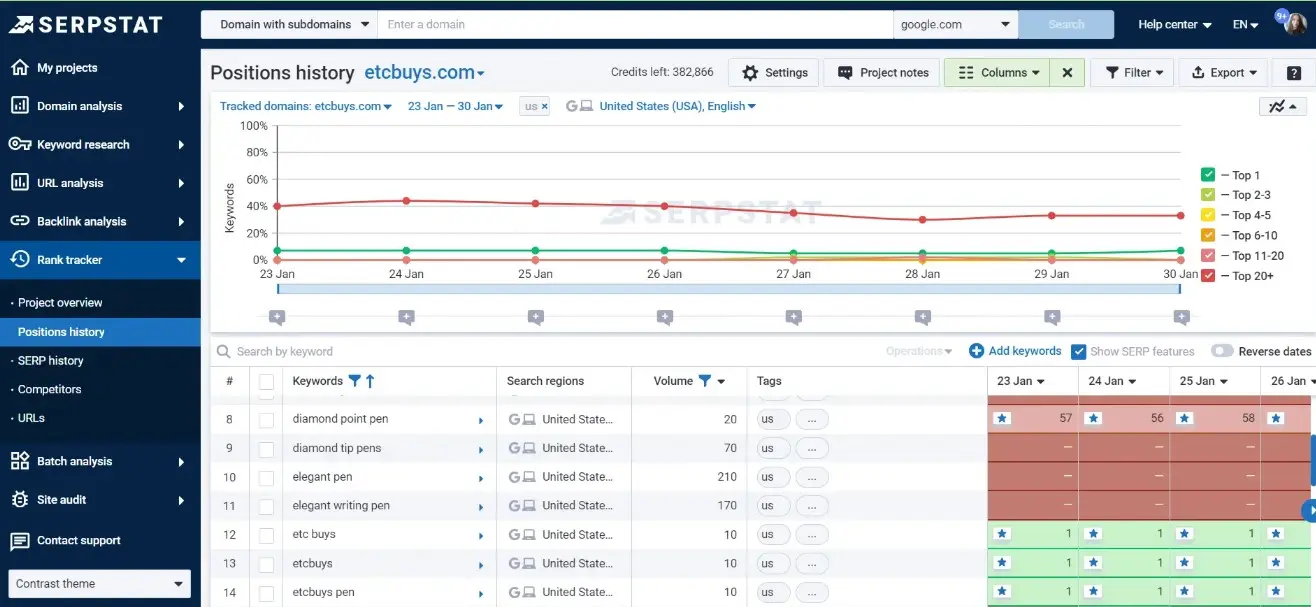The height and width of the screenshot is (607, 1316).
Task: Open Export dropdown
Action: pos(1224,72)
